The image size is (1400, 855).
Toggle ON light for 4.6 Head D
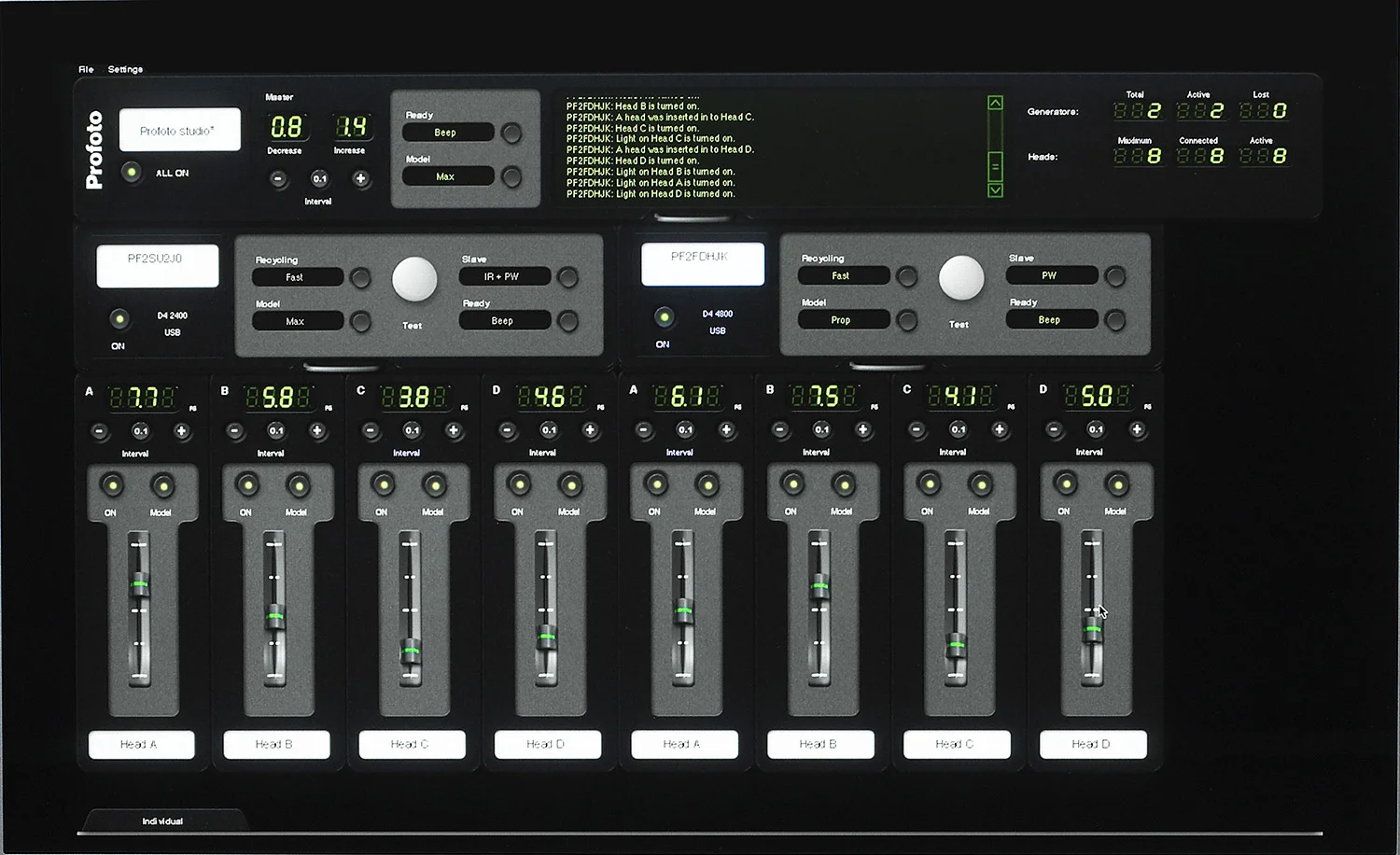[x=519, y=484]
